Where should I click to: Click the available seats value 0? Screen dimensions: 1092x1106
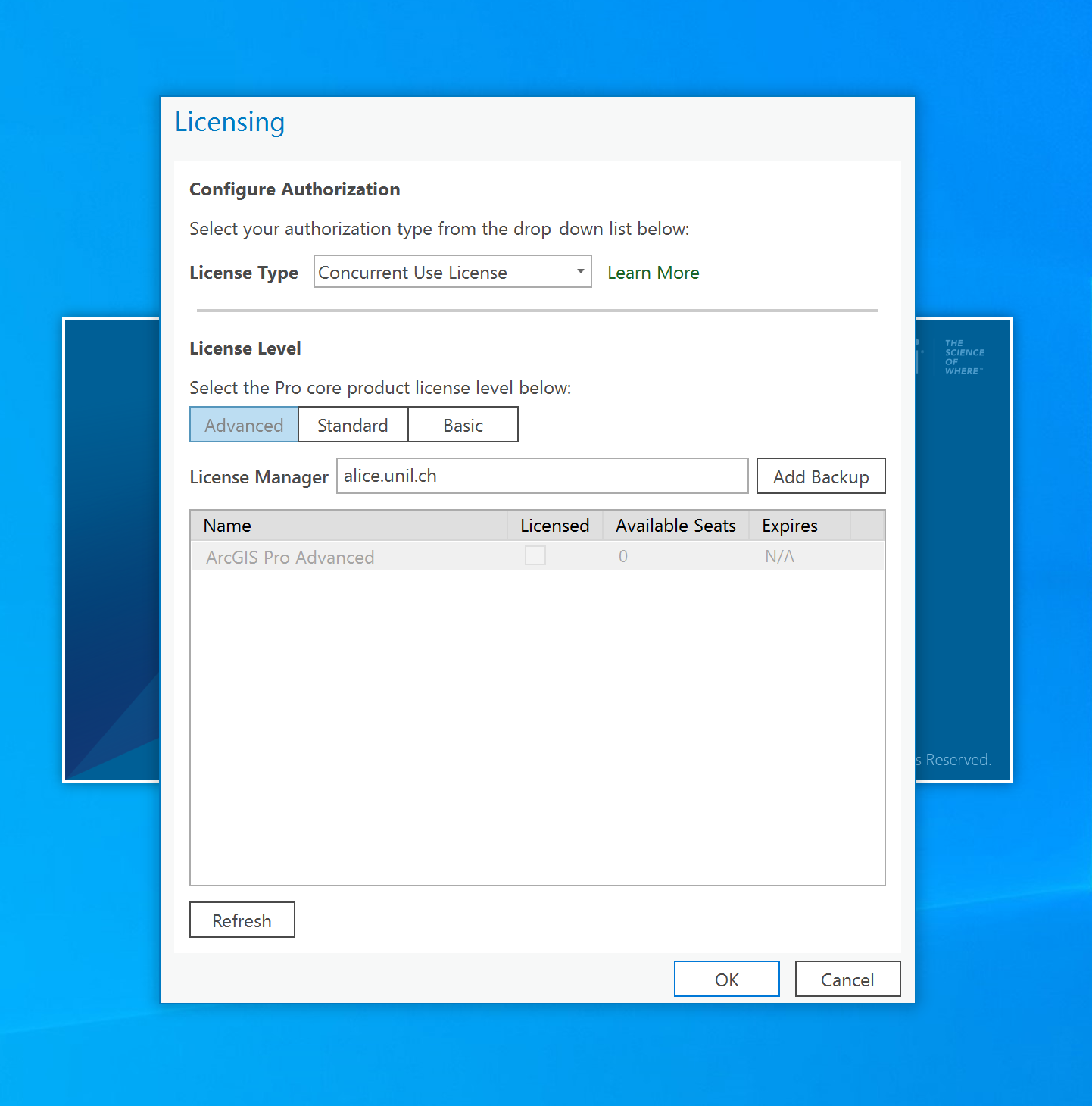623,557
